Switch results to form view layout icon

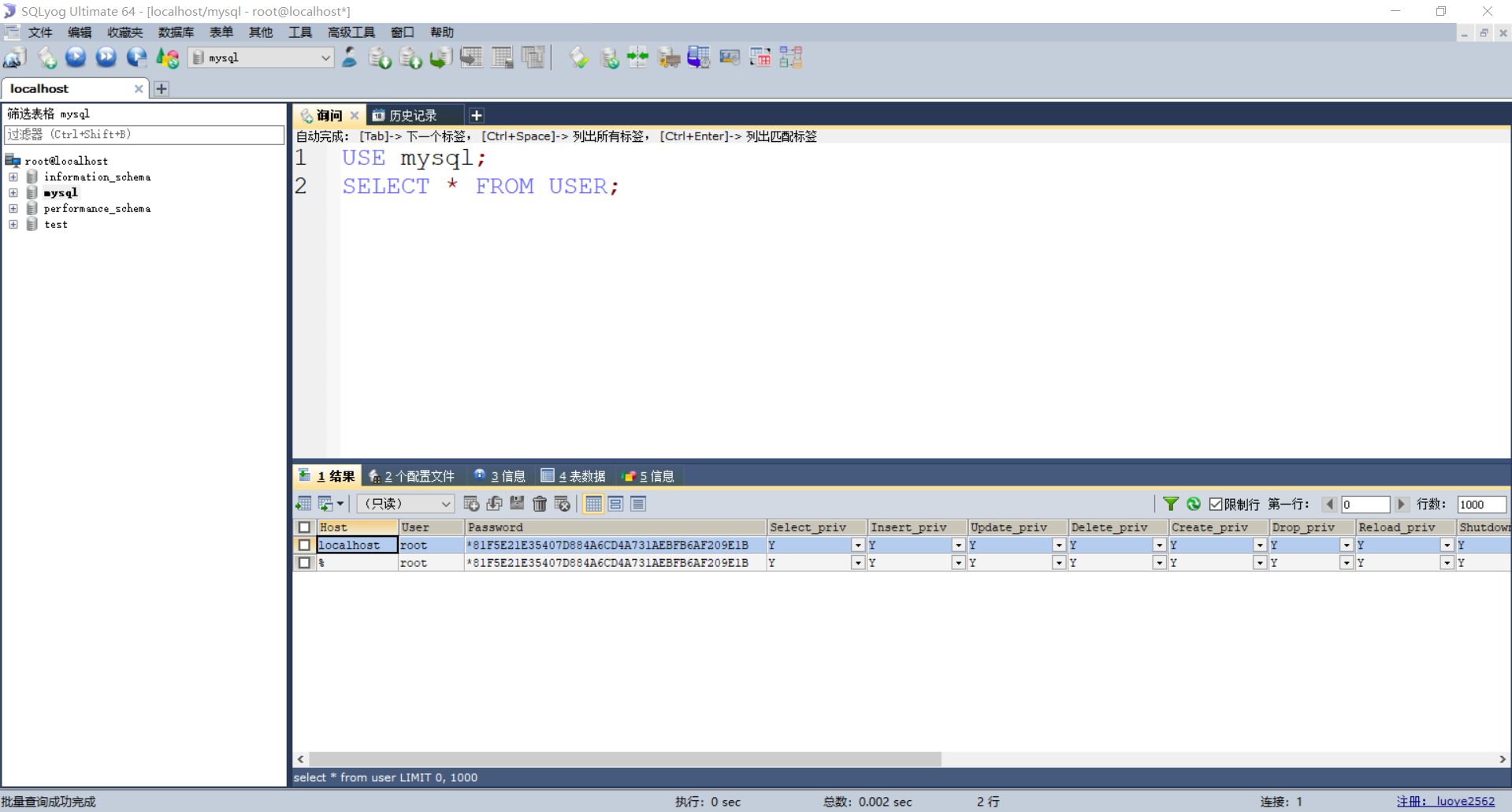pyautogui.click(x=615, y=504)
